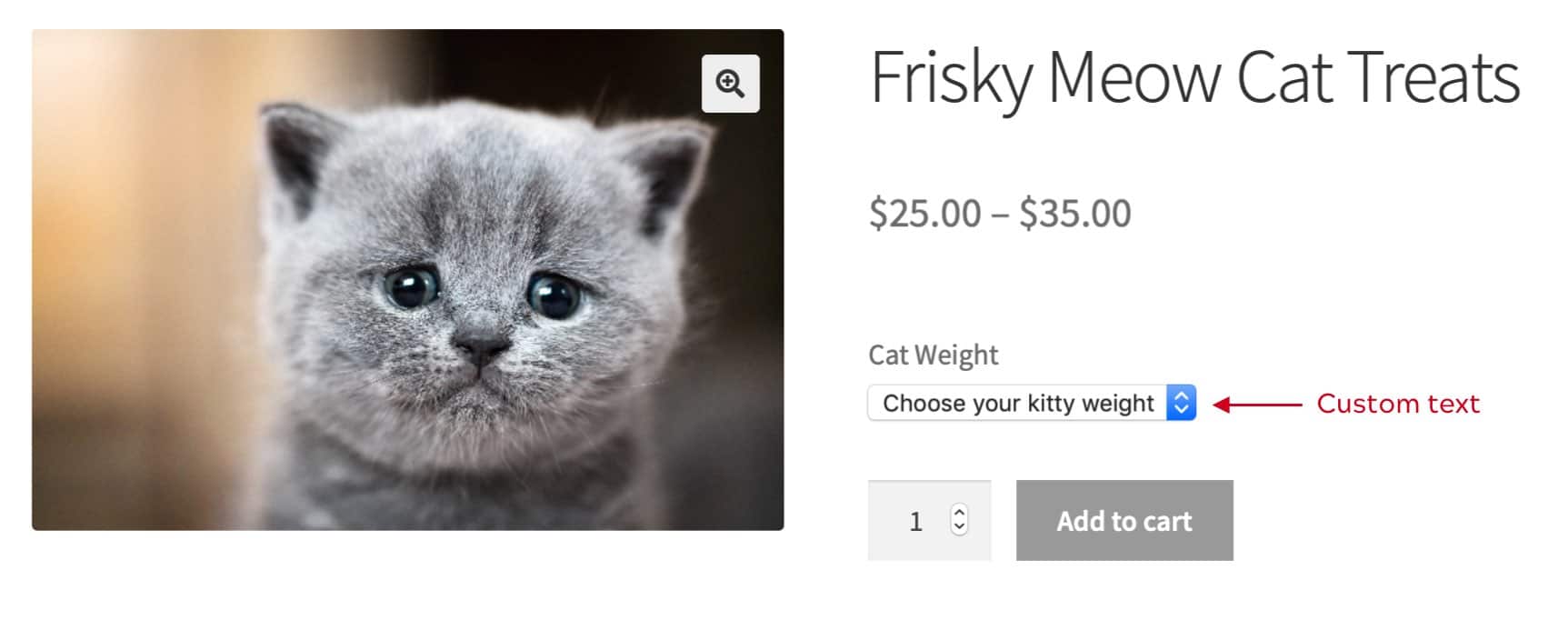Click the quantity field showing 1
The image size is (1568, 620).
click(x=916, y=521)
